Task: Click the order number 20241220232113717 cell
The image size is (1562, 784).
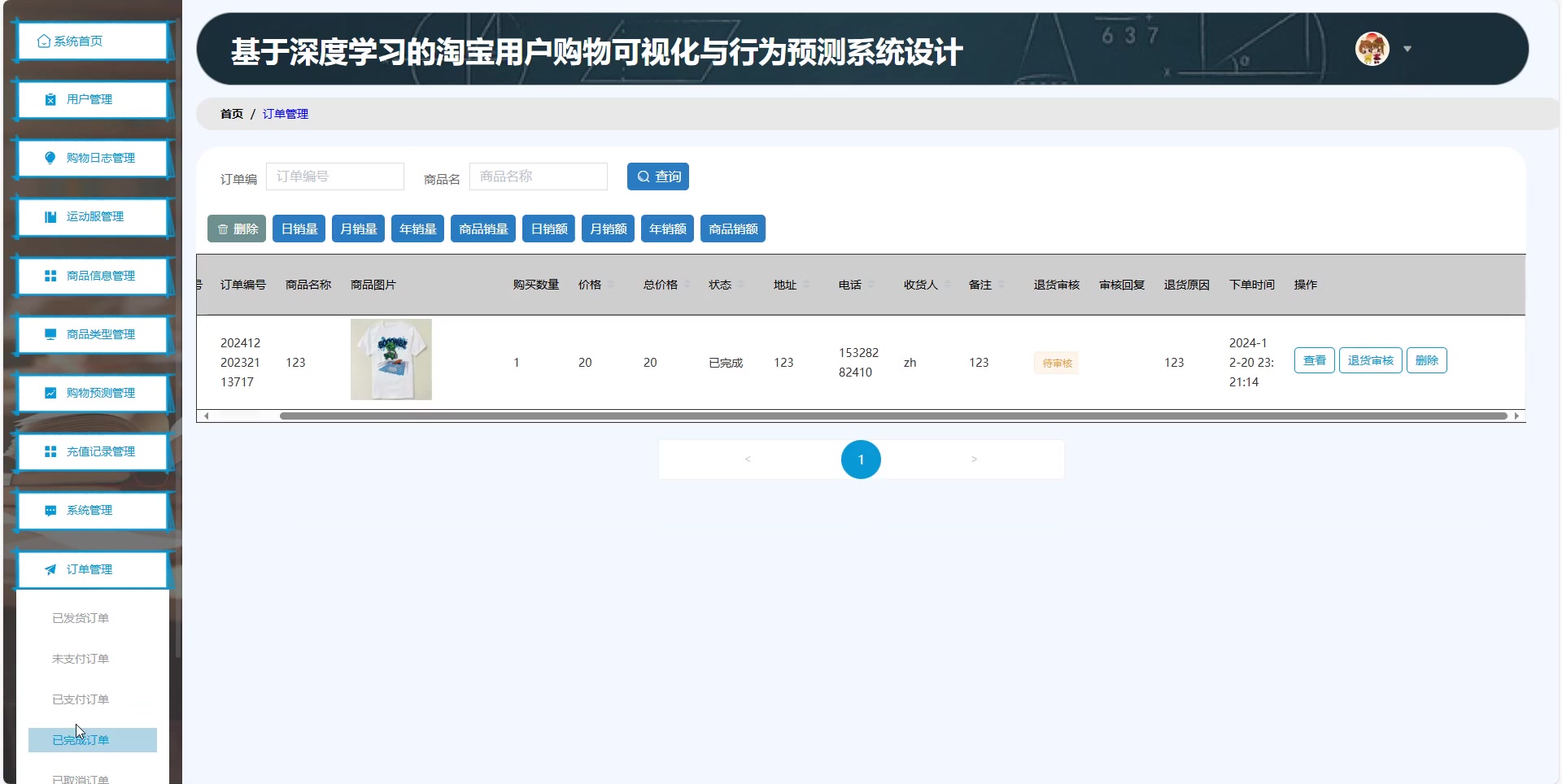Action: (241, 363)
